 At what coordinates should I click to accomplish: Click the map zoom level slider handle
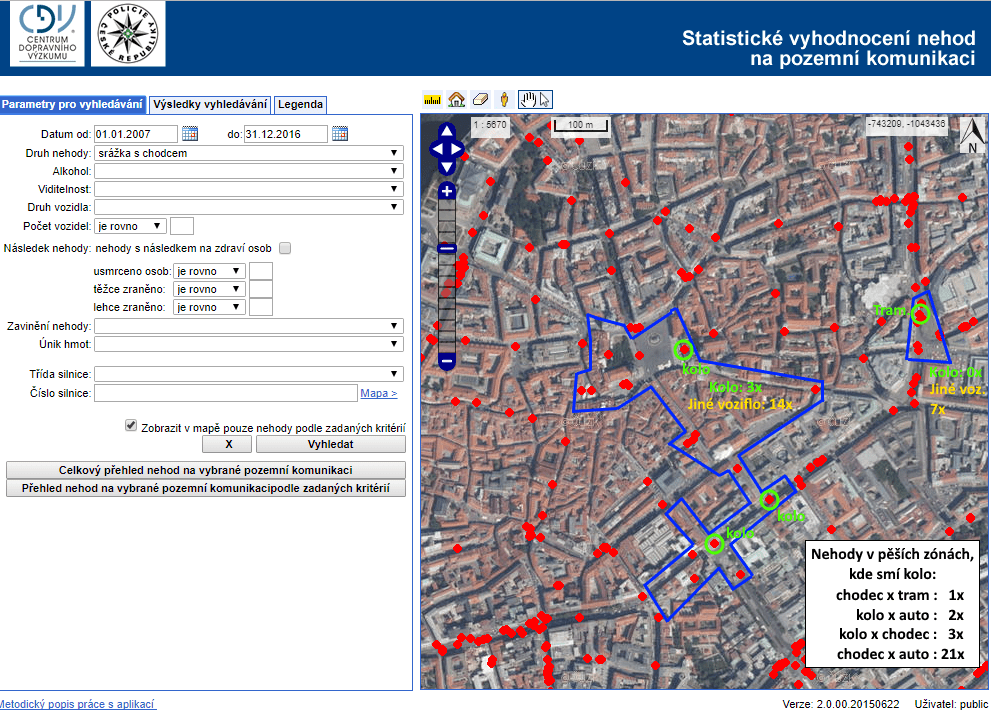click(x=447, y=248)
